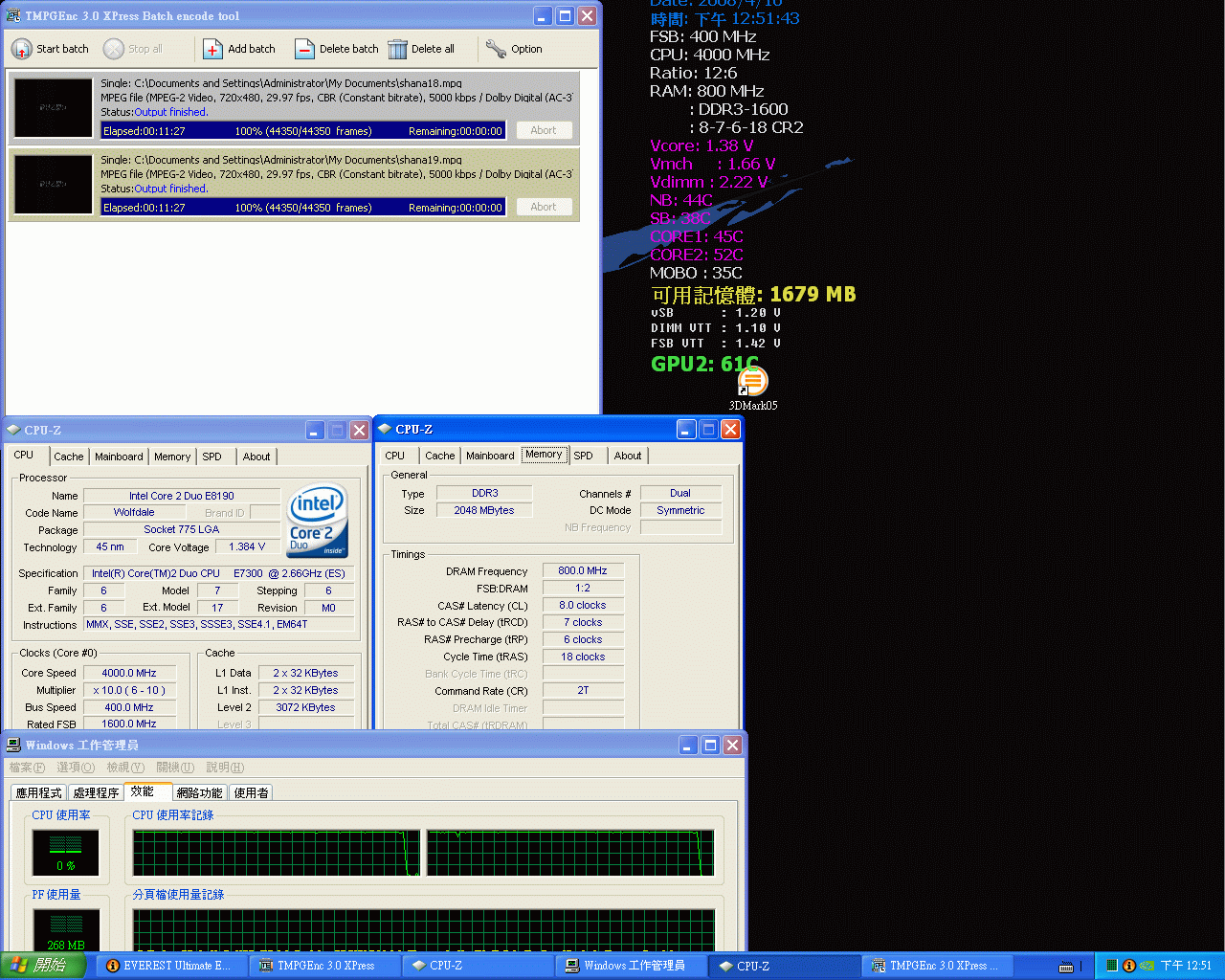Open the Option wrench icon
The width and height of the screenshot is (1225, 980).
[496, 49]
